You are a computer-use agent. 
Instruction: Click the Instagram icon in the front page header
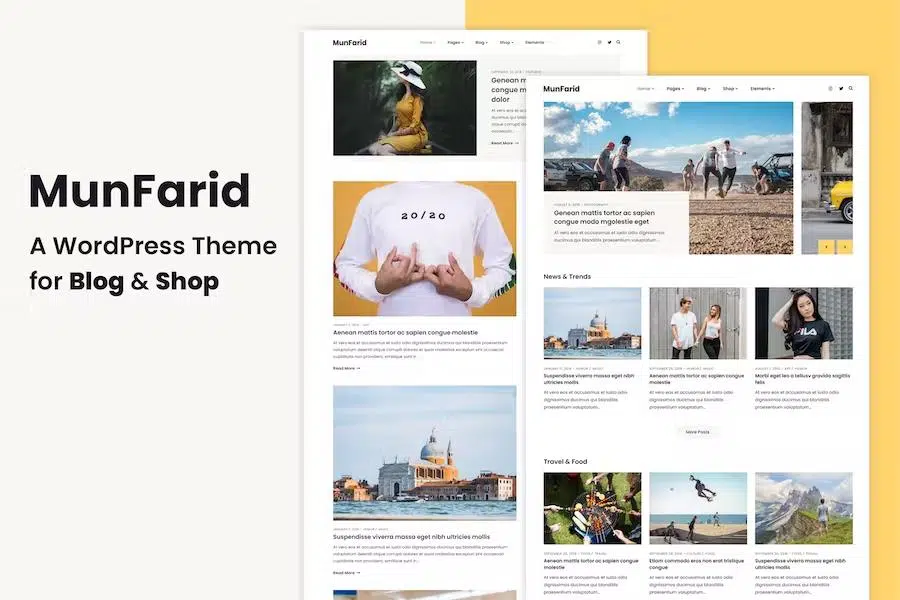point(830,88)
